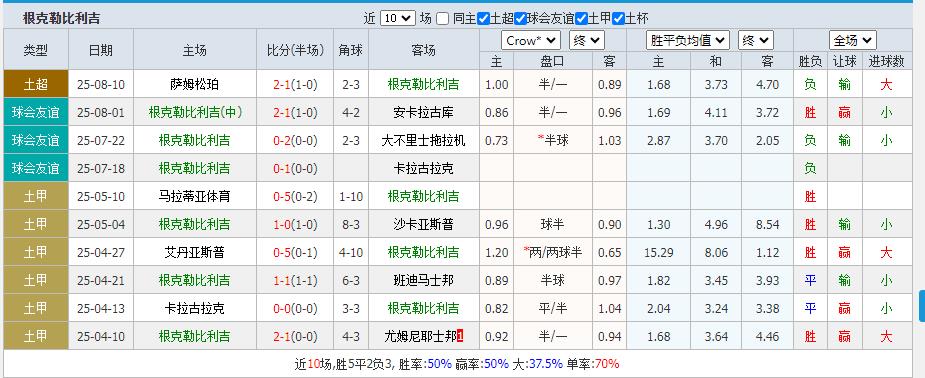
Task: Click 球会友谊 tag on 25-08-01 row
Action: [x=36, y=112]
